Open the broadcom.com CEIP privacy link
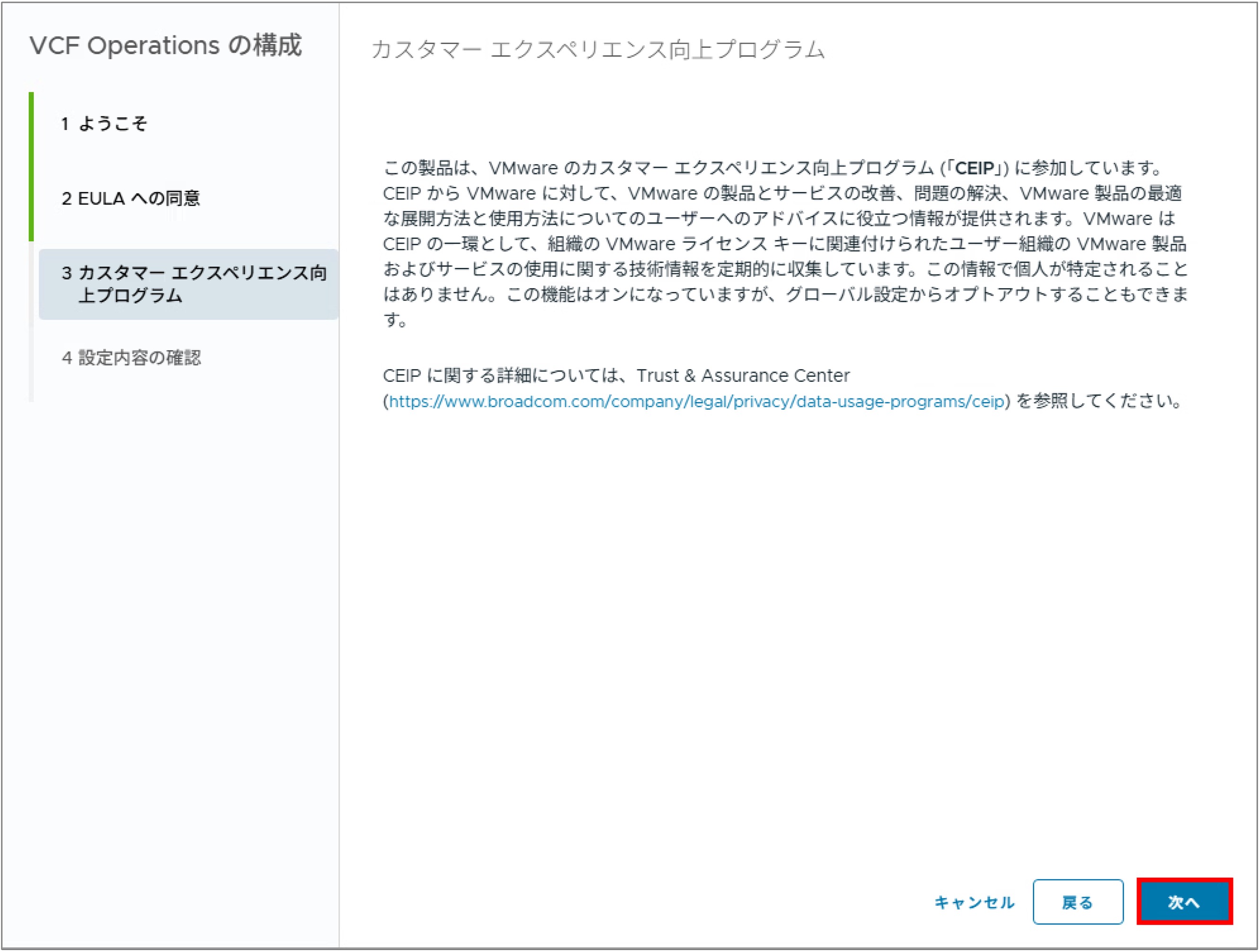This screenshot has height=952, width=1260. click(x=696, y=401)
